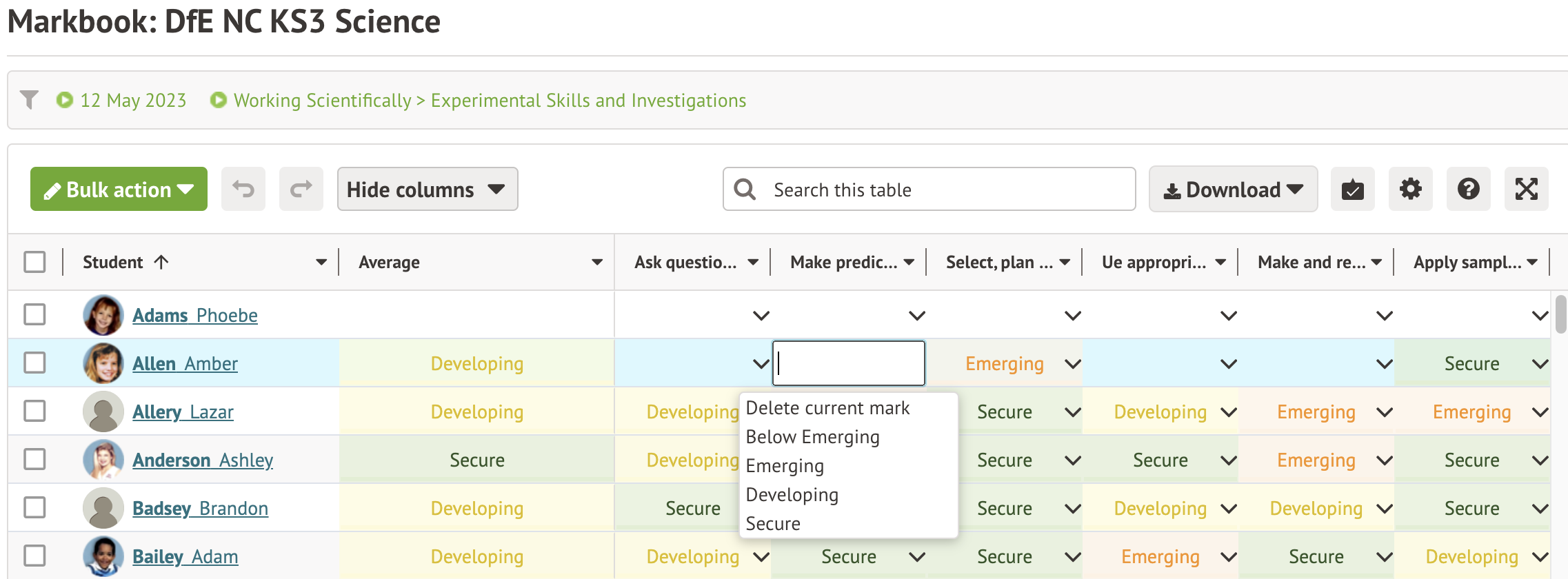Click the table's vertical scrollbar

(x=1561, y=314)
